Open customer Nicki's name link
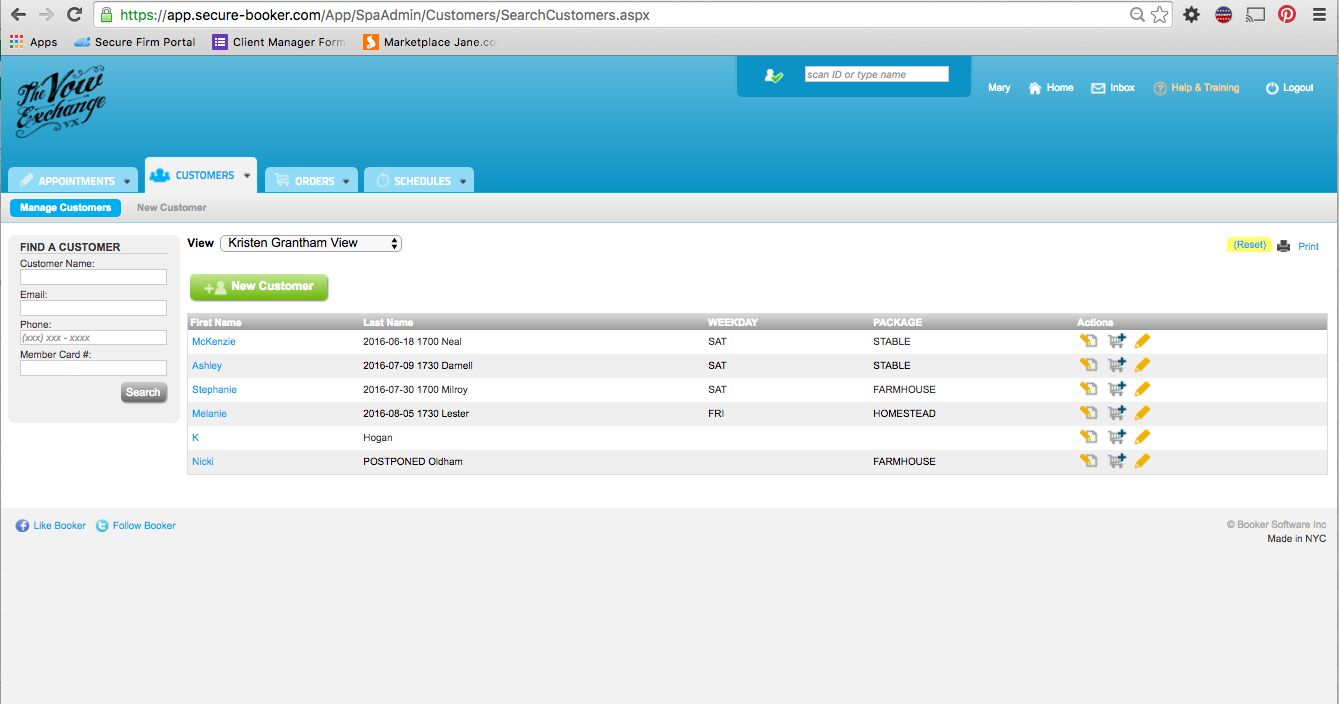This screenshot has height=704, width=1339. pos(203,462)
